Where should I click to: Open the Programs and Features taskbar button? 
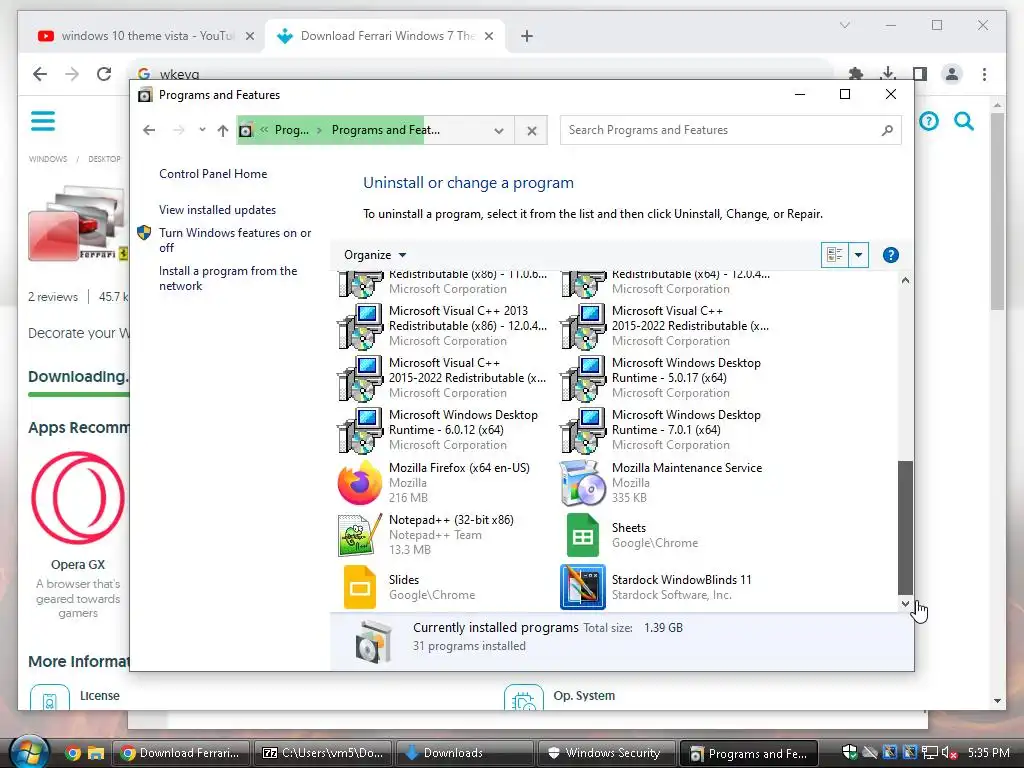748,753
